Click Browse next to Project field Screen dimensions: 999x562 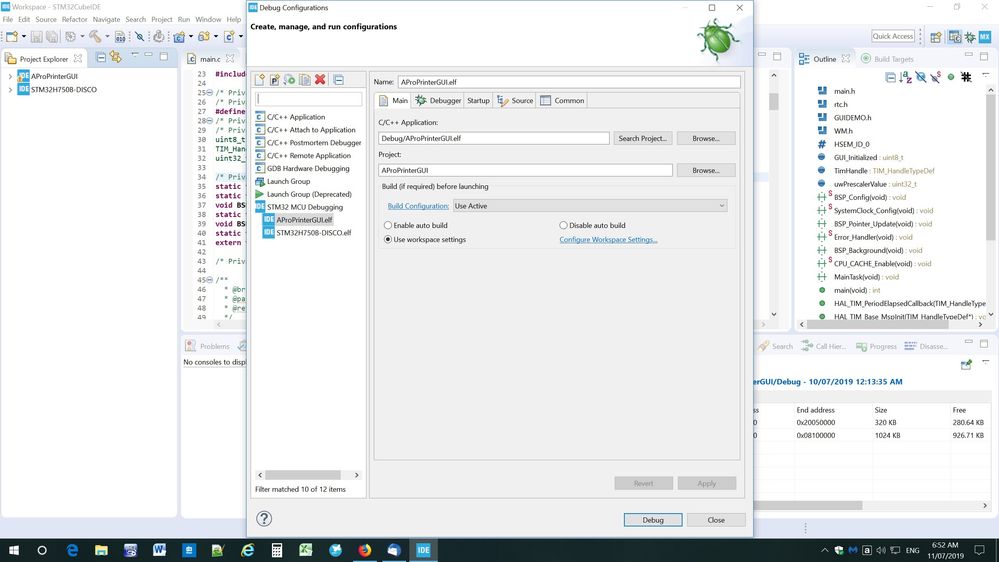(x=705, y=170)
